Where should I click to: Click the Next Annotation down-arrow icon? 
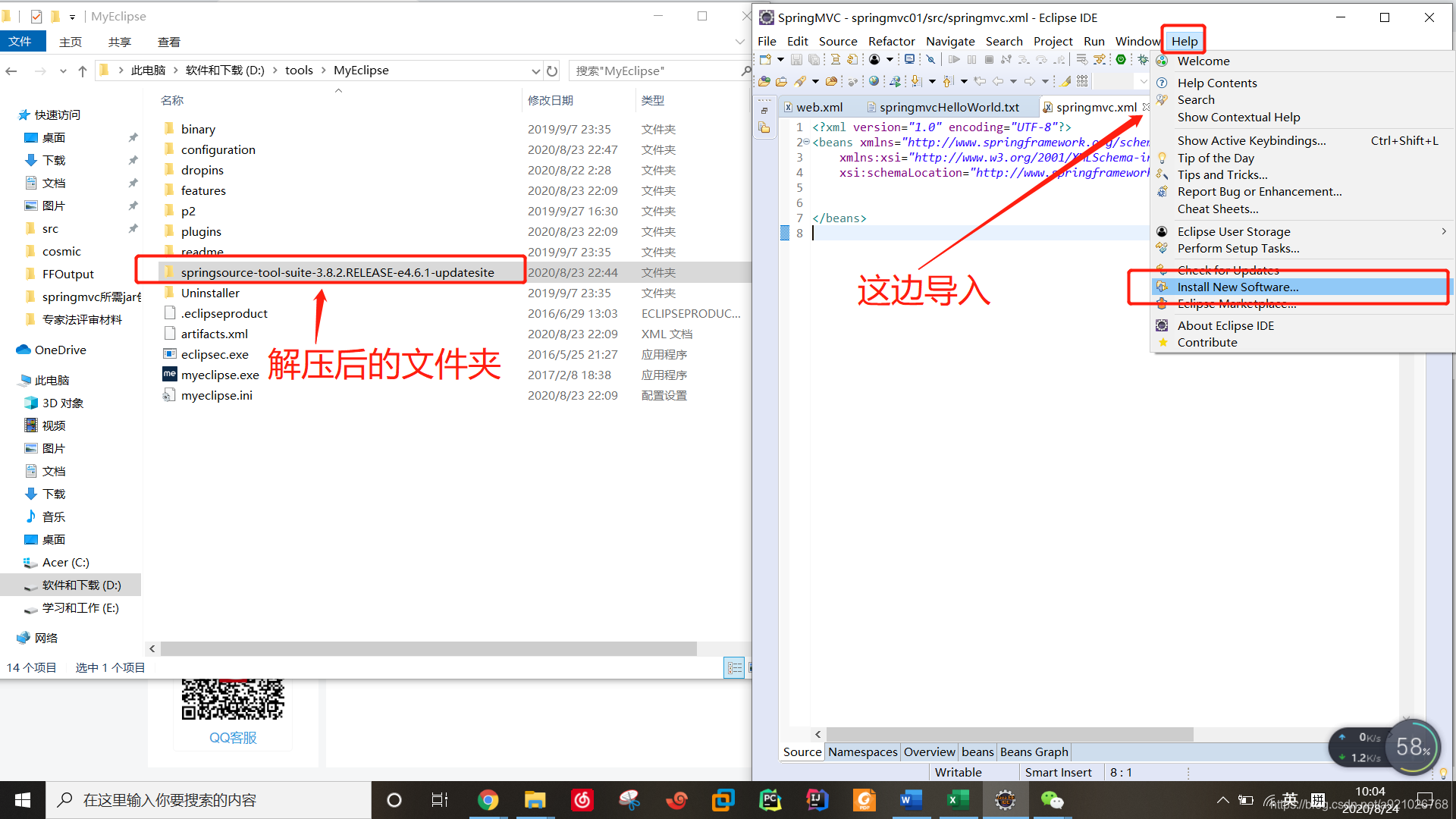pyautogui.click(x=916, y=81)
